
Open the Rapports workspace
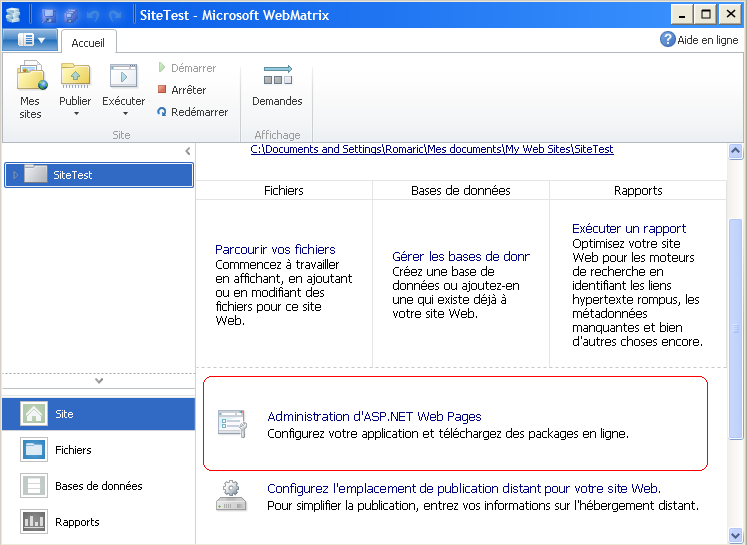pyautogui.click(x=76, y=522)
